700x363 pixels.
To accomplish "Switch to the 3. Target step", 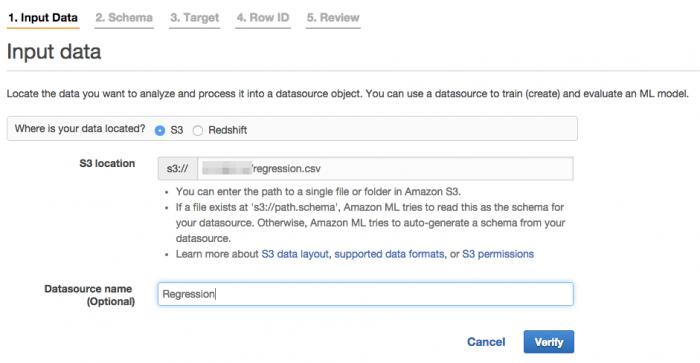I will point(194,18).
